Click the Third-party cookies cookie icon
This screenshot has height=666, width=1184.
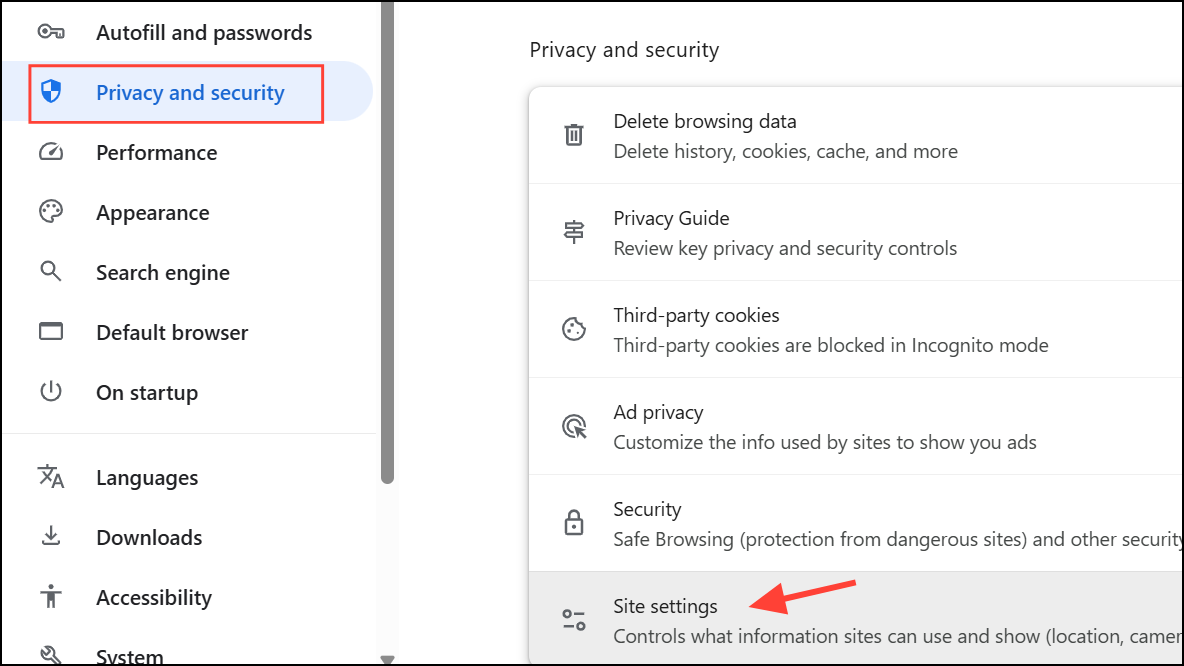pyautogui.click(x=573, y=328)
